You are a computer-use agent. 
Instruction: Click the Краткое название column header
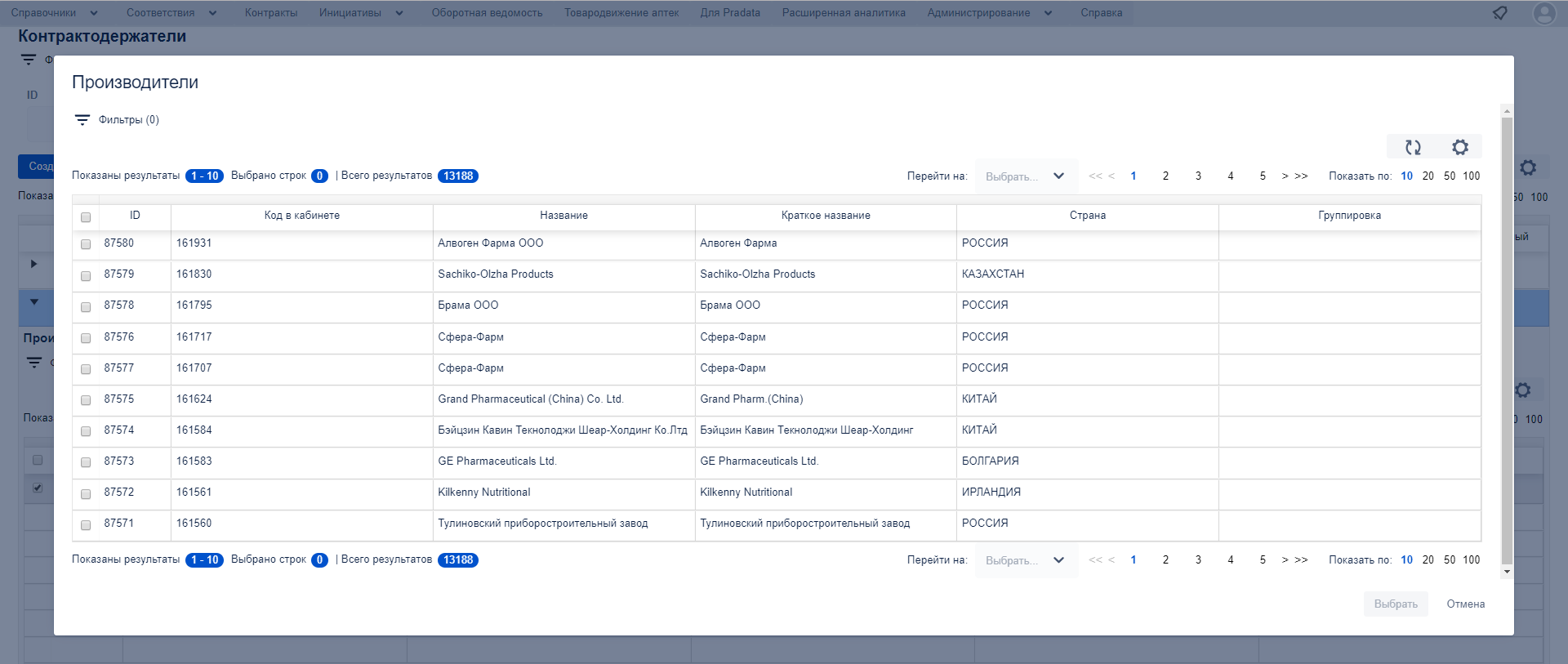pyautogui.click(x=826, y=216)
